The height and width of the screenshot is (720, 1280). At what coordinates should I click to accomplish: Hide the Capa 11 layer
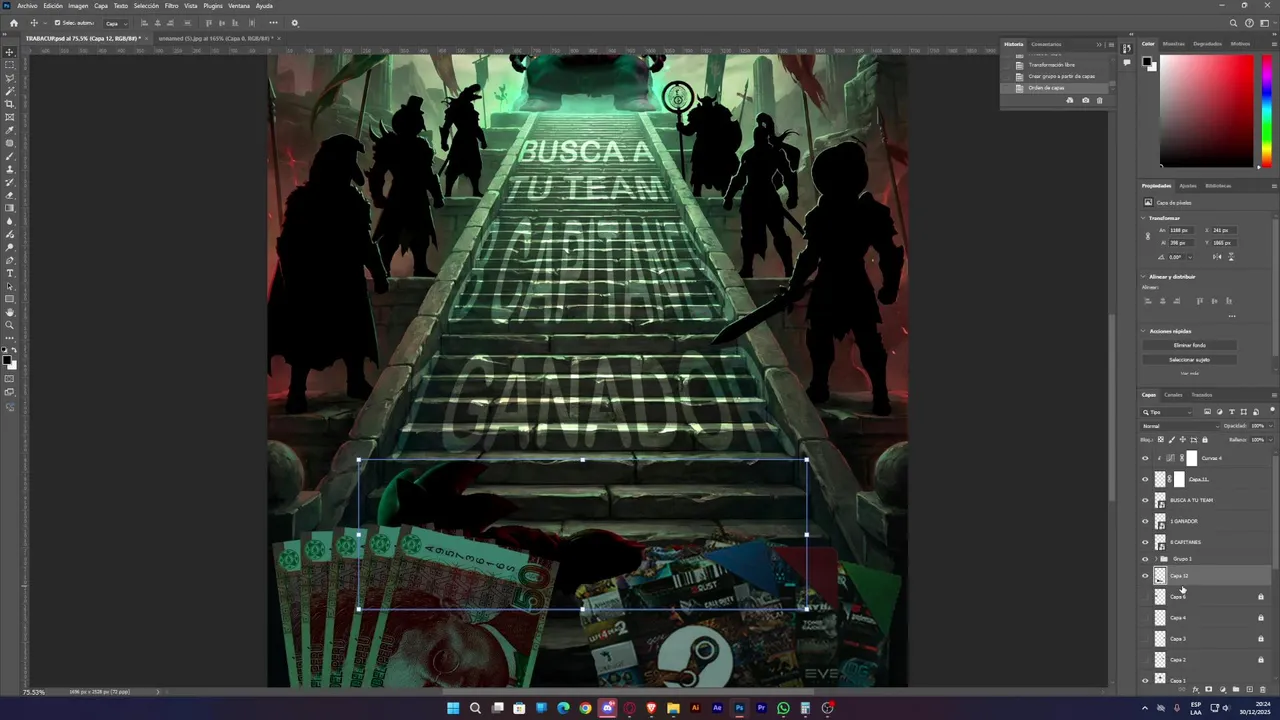click(1145, 479)
